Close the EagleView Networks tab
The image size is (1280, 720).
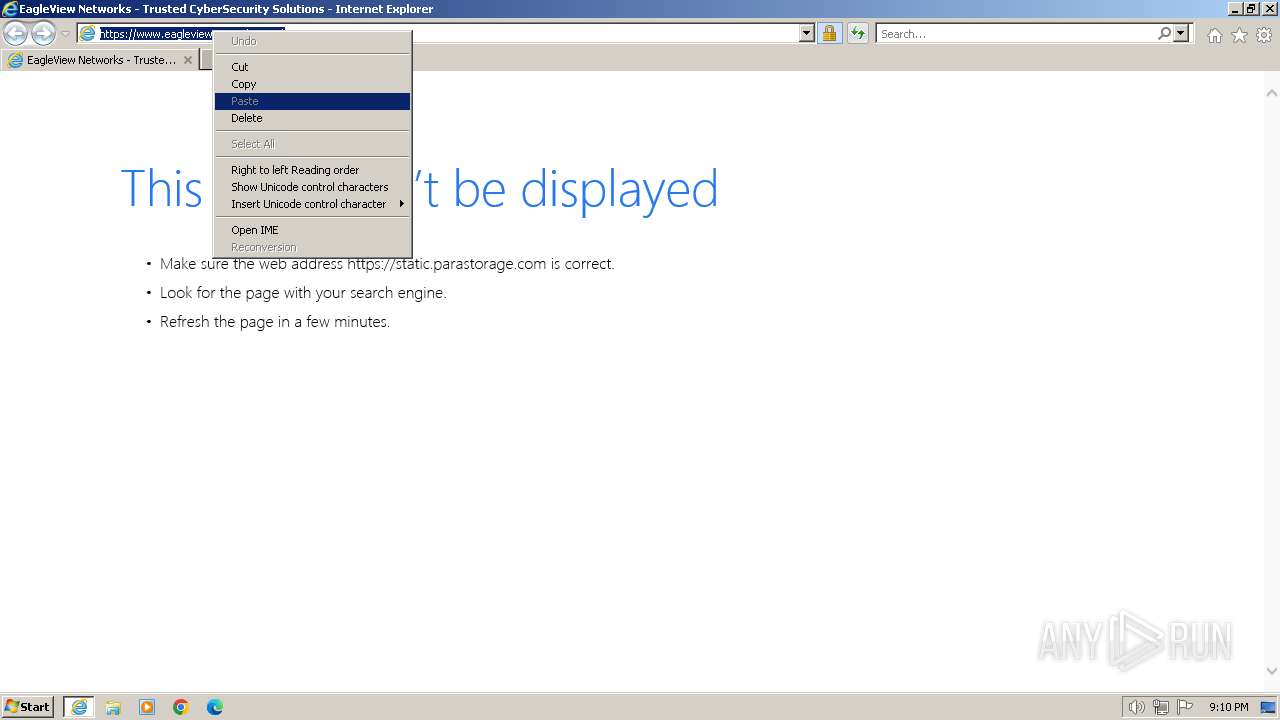point(187,60)
